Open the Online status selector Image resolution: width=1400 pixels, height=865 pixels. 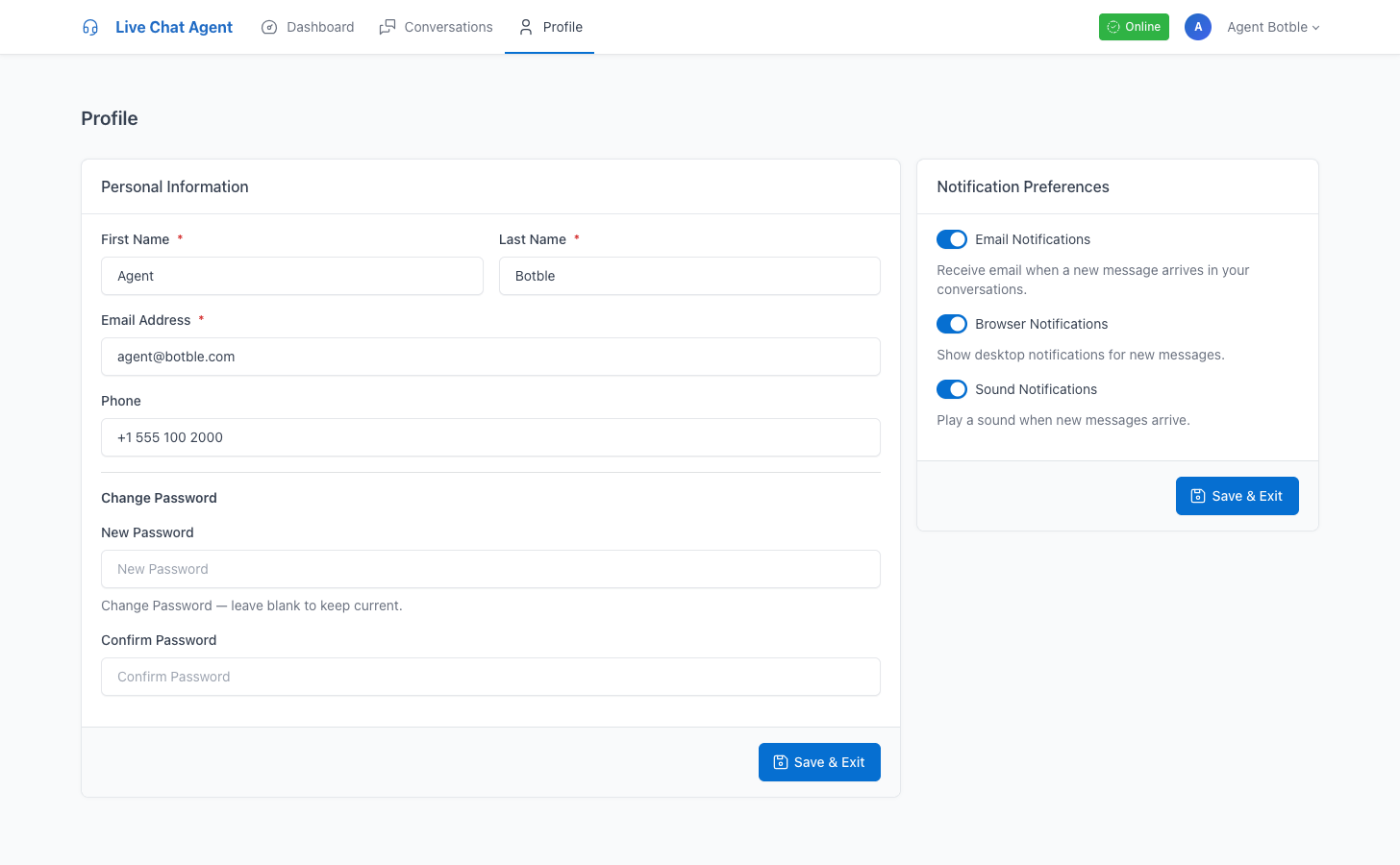(x=1134, y=27)
